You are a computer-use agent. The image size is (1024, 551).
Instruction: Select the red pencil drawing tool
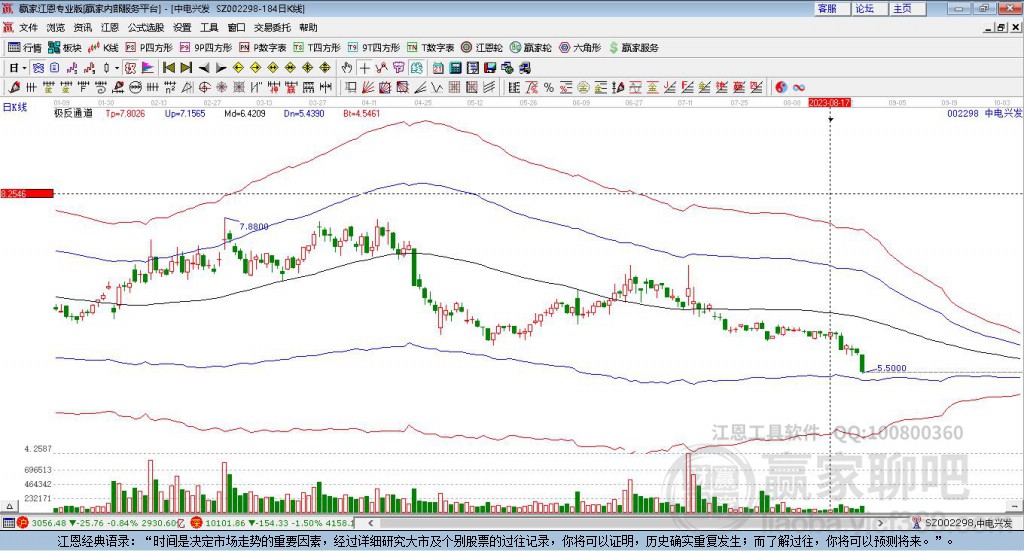(14, 87)
